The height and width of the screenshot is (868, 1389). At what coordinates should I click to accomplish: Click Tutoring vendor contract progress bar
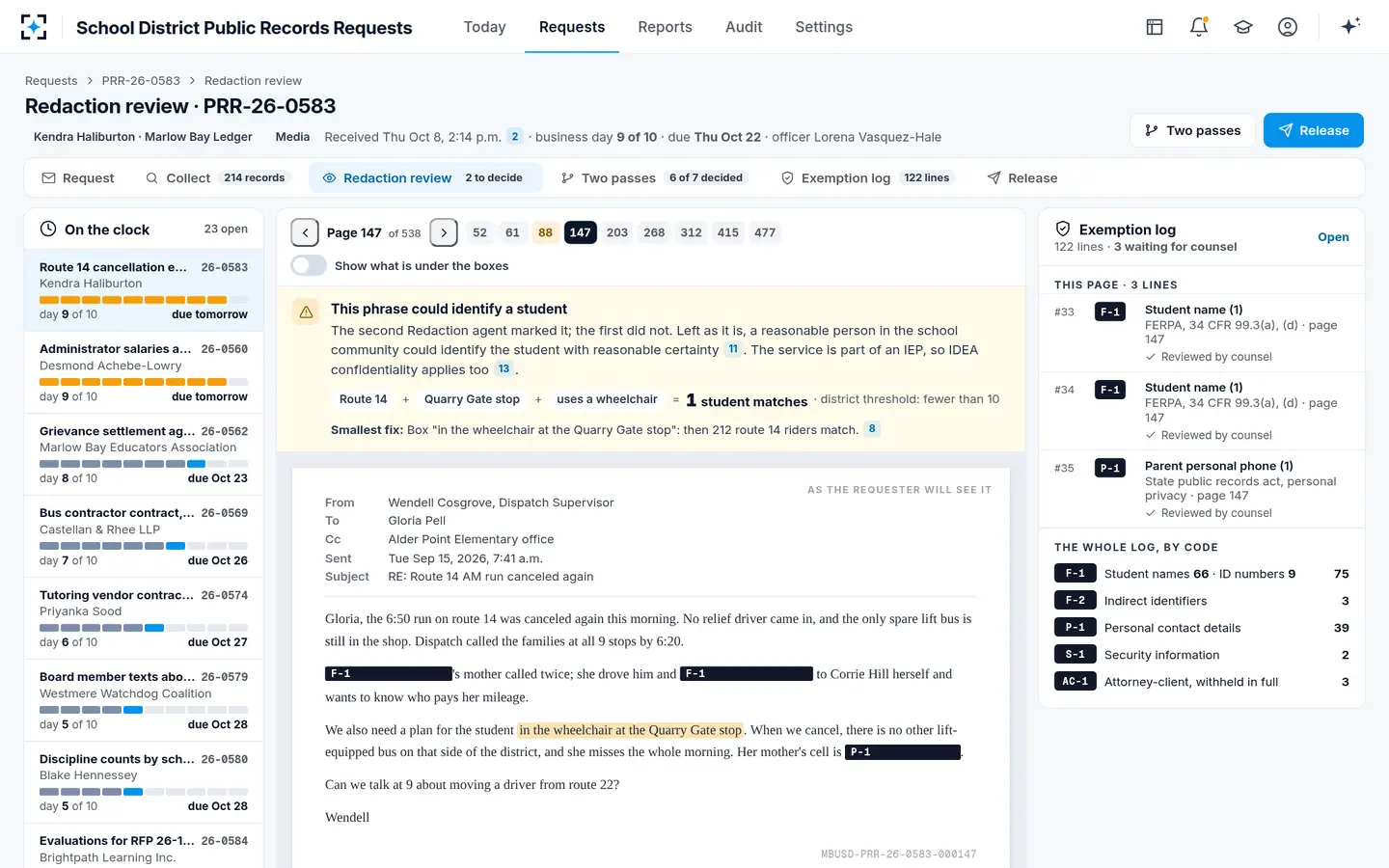[x=144, y=628]
